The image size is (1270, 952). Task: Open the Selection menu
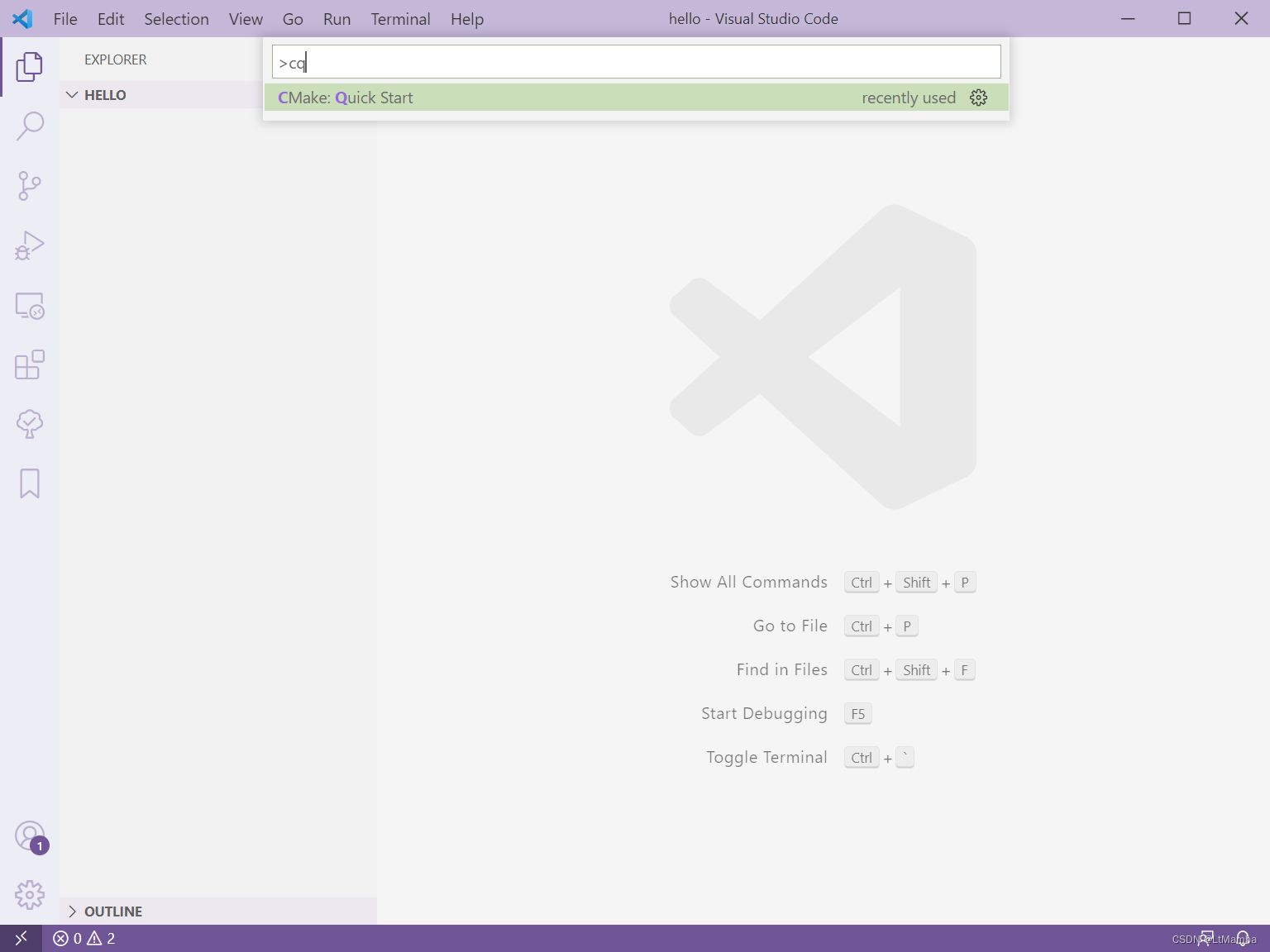177,19
